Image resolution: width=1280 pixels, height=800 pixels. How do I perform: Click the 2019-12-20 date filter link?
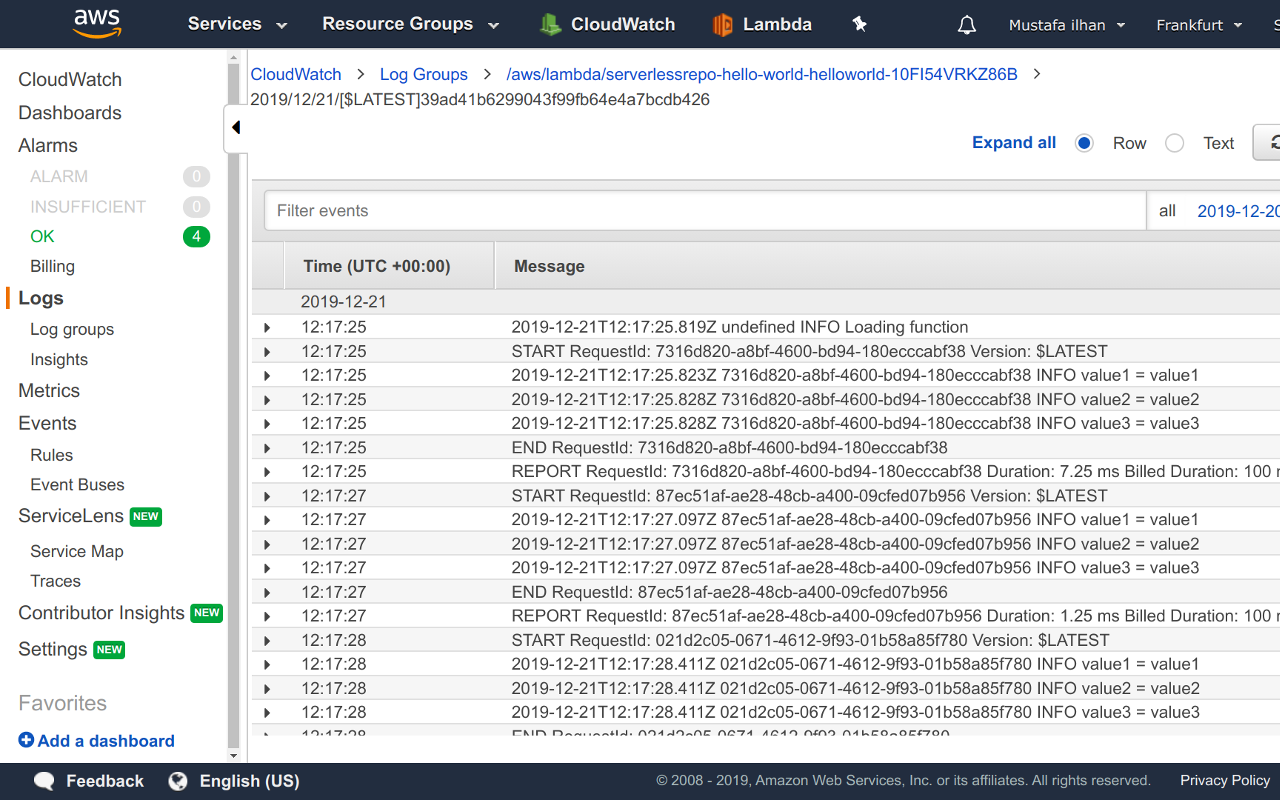pos(1238,211)
